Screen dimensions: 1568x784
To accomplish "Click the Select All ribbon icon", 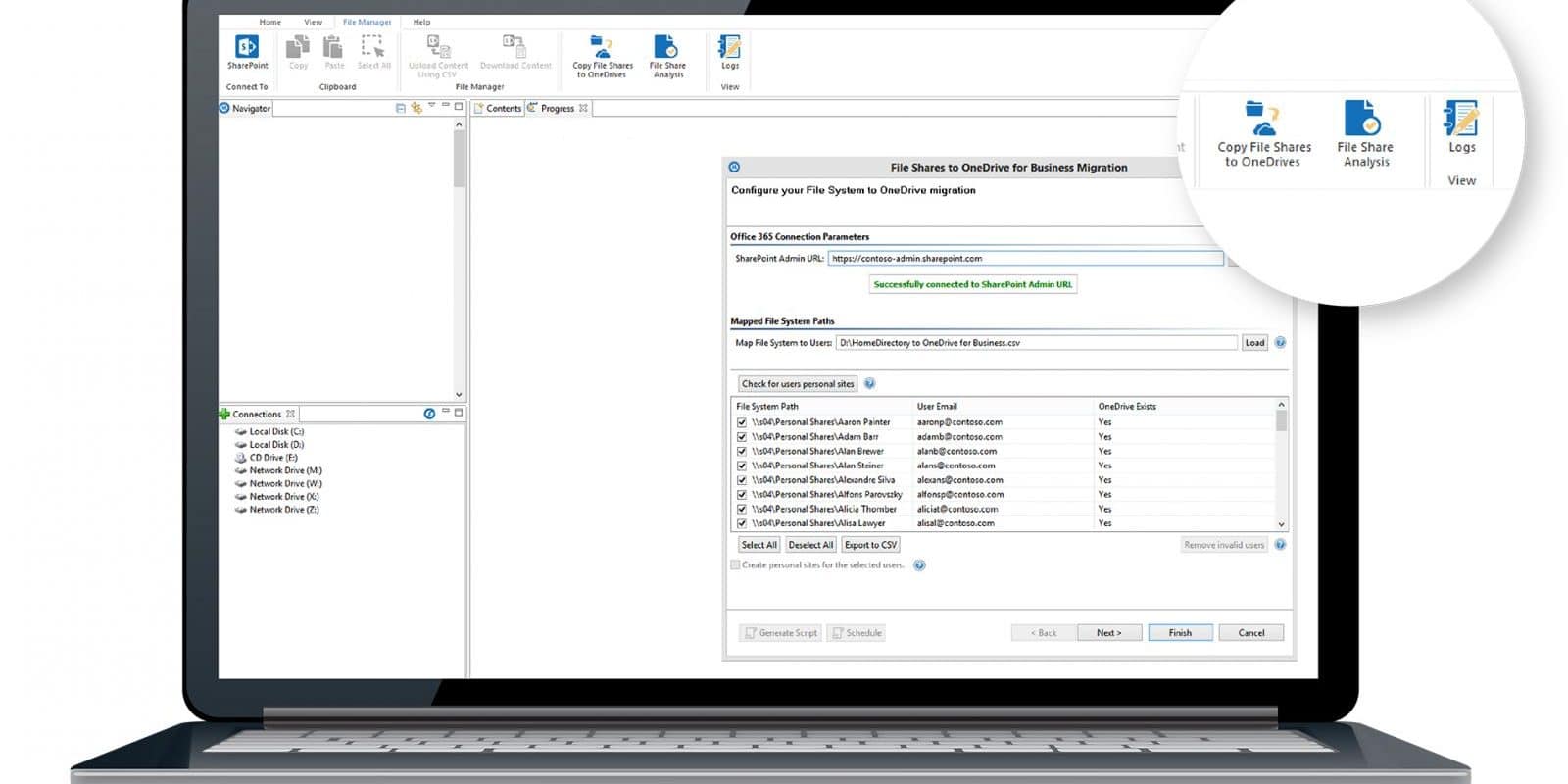I will 373,46.
